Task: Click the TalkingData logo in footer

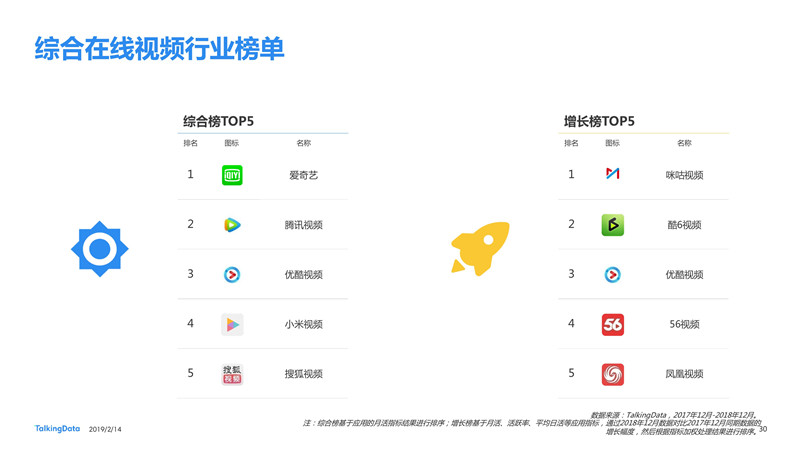Action: [x=57, y=429]
